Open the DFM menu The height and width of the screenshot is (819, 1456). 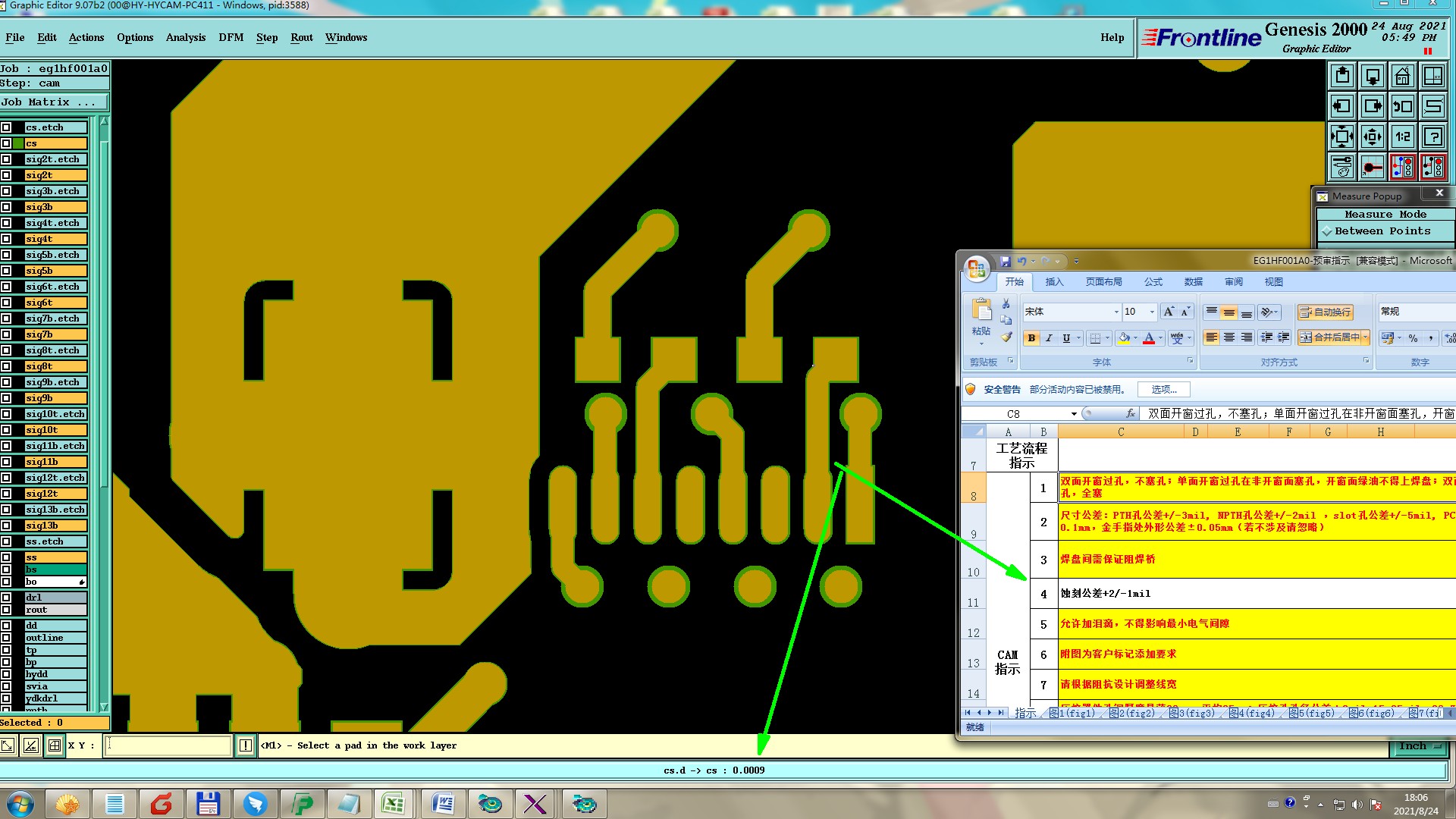(x=231, y=37)
